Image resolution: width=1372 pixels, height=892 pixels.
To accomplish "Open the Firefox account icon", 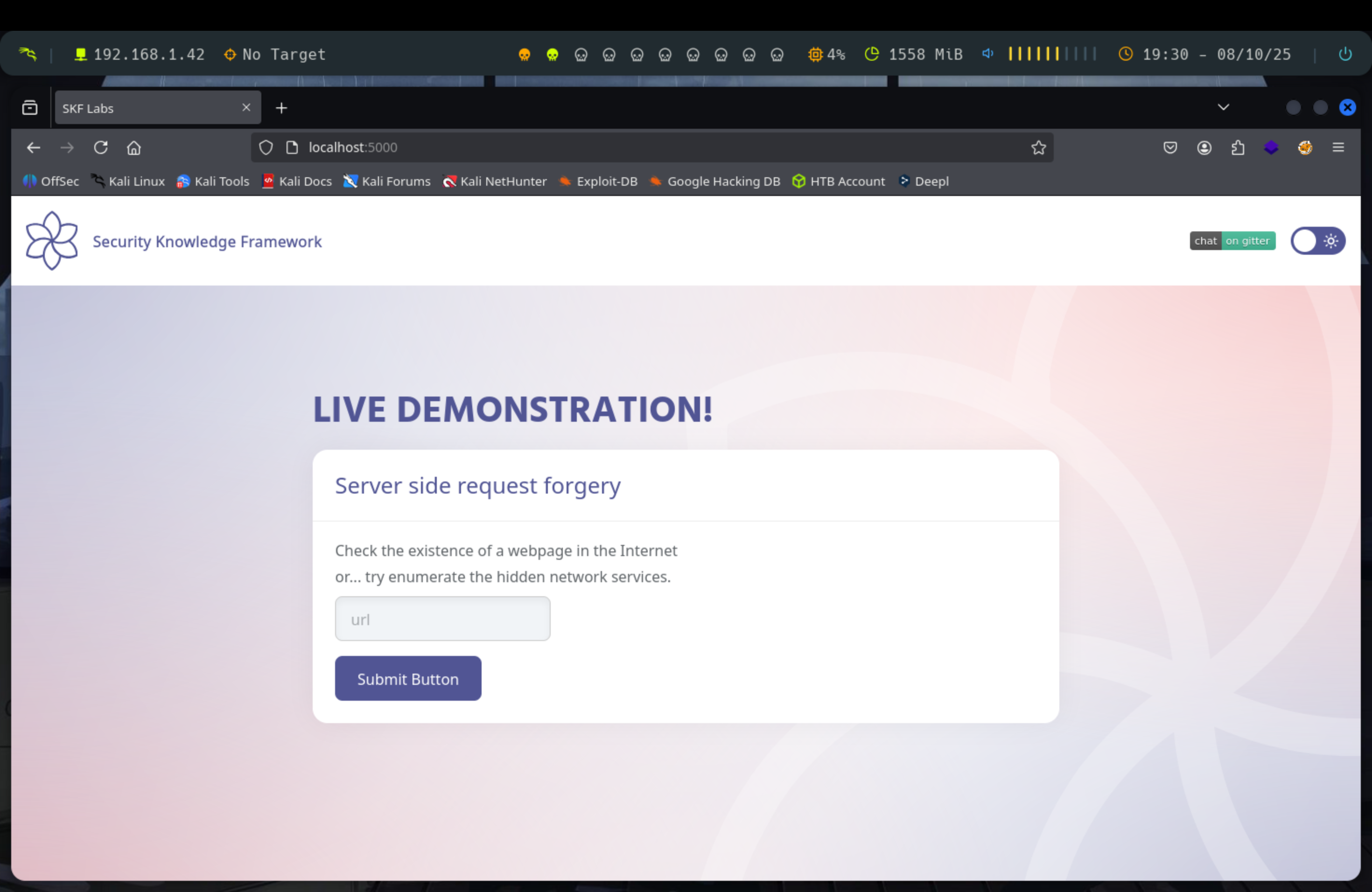I will click(x=1204, y=148).
